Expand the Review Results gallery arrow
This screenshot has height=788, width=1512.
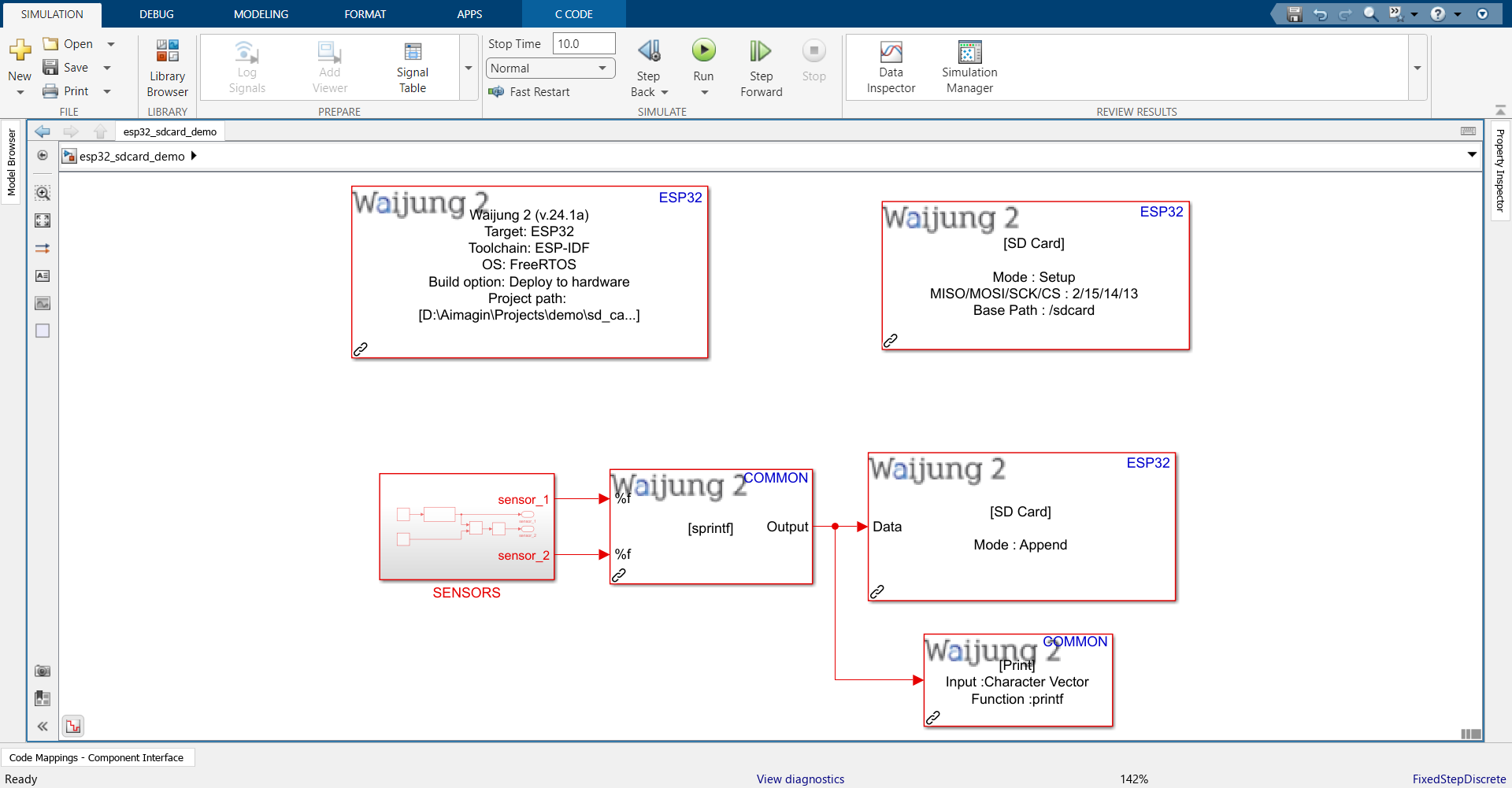[x=1417, y=68]
